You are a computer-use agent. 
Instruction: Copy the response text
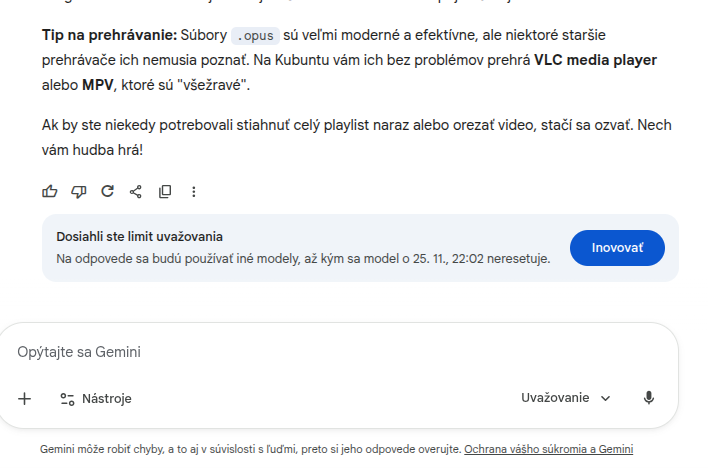[166, 191]
